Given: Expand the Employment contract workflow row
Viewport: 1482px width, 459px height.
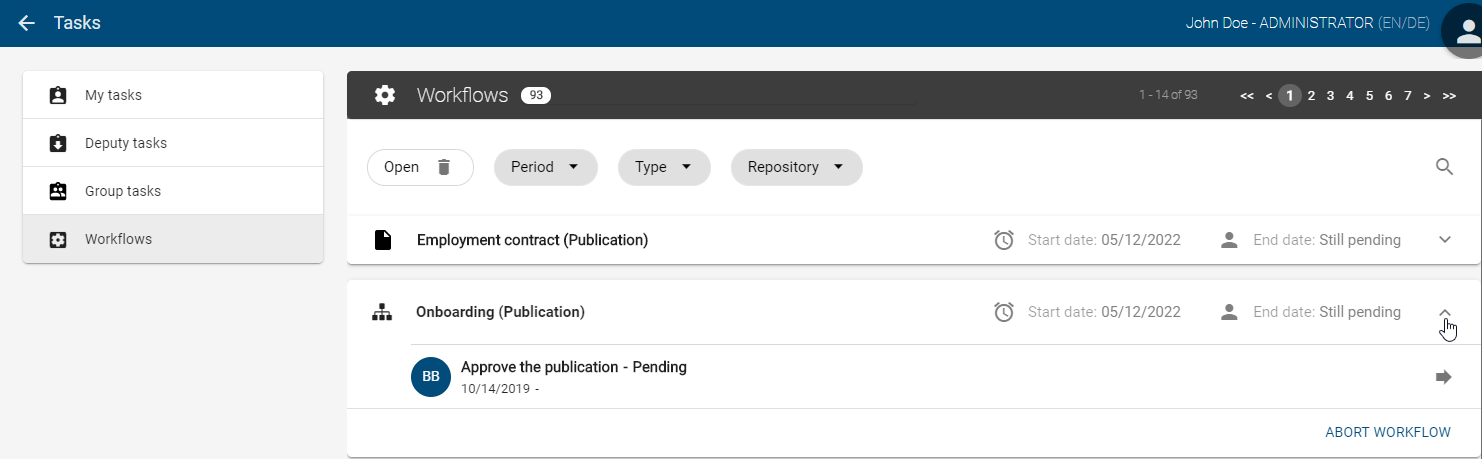Looking at the screenshot, I should point(1444,240).
